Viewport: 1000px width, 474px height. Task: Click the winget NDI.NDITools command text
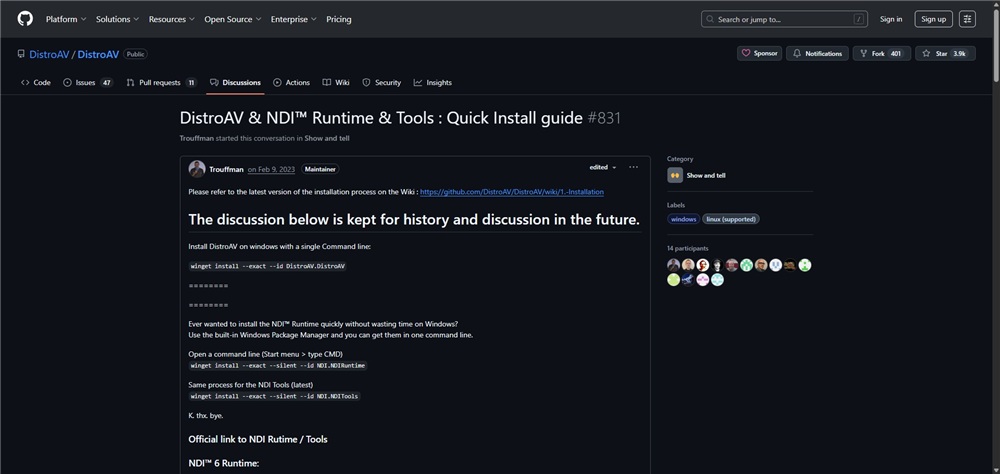(x=275, y=396)
